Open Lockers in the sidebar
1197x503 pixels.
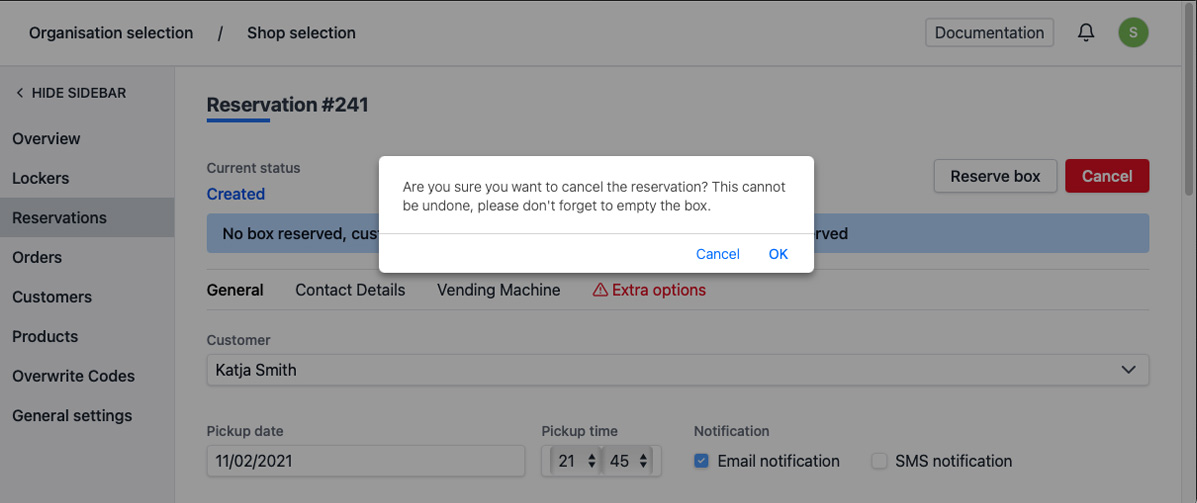[x=41, y=178]
